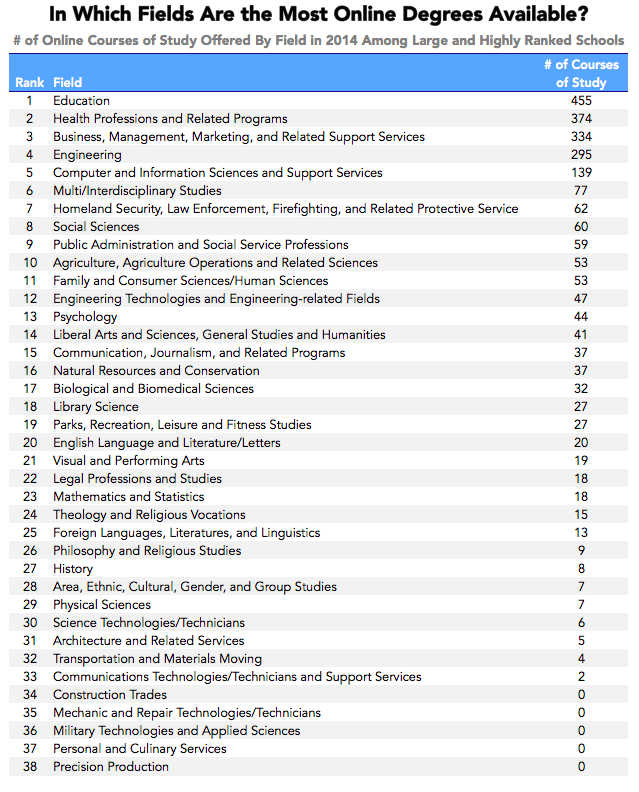Click the 'Multi/Interdisciplinary Studies' entry
Viewport: 639px width, 792px height.
(137, 191)
